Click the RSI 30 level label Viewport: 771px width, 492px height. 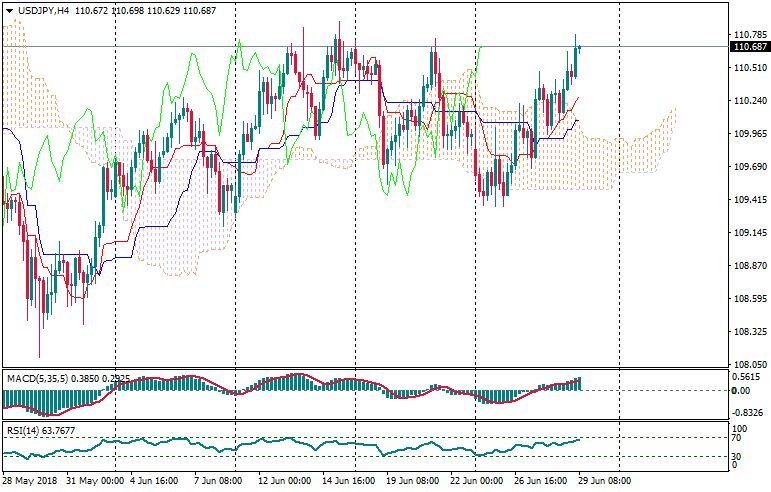coord(738,457)
